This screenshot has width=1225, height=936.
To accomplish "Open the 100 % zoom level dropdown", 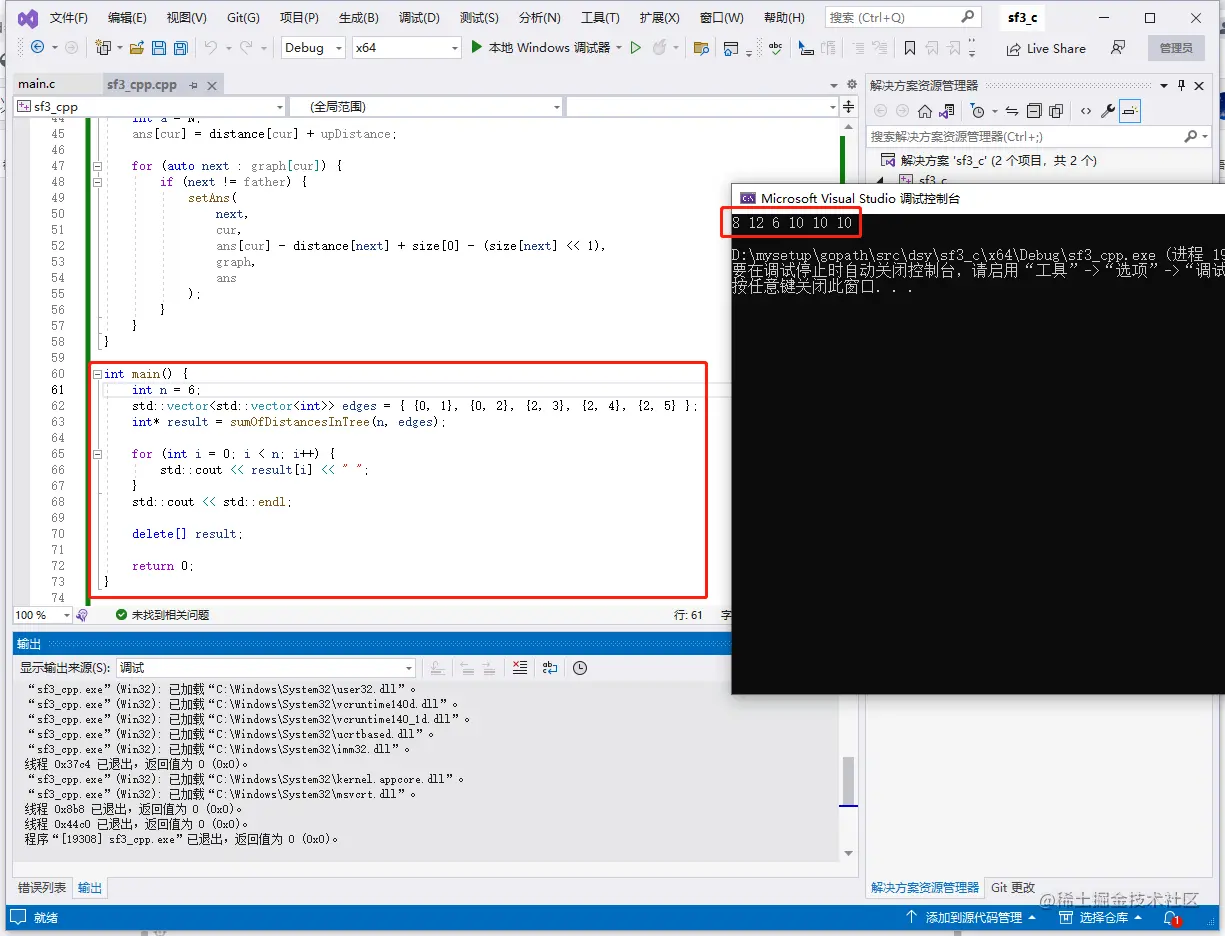I will (x=42, y=615).
